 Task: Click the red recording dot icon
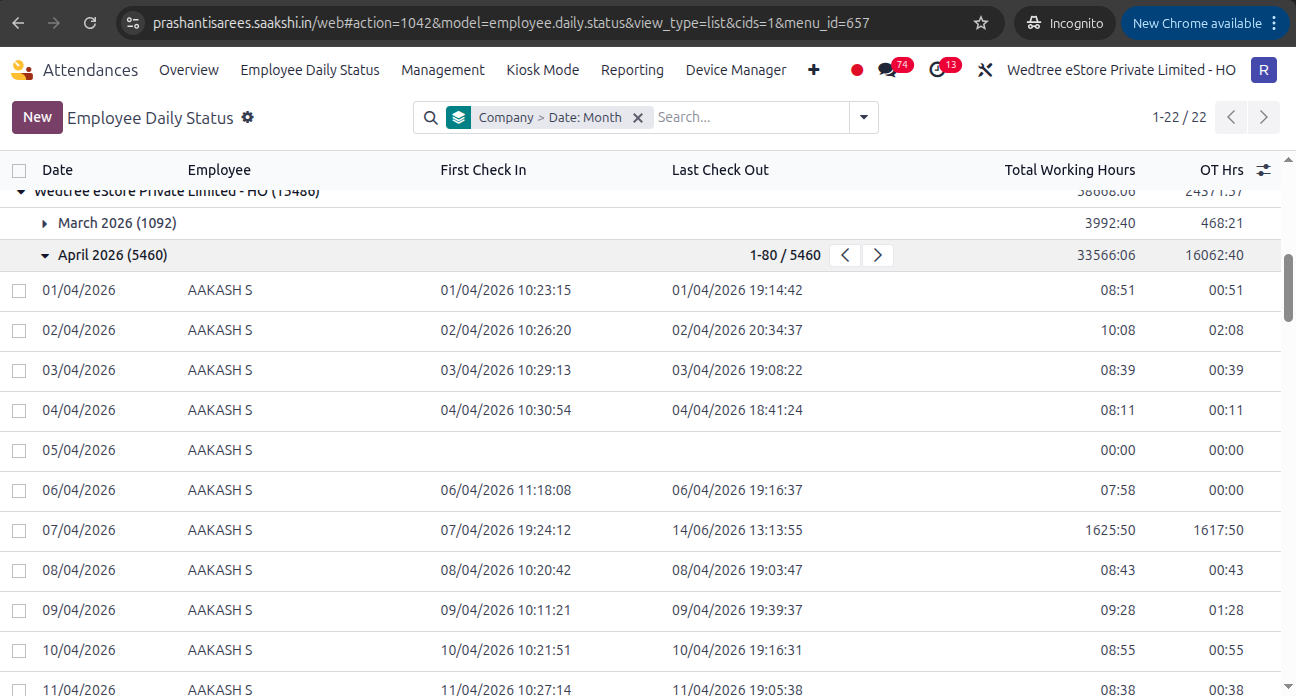pos(857,70)
